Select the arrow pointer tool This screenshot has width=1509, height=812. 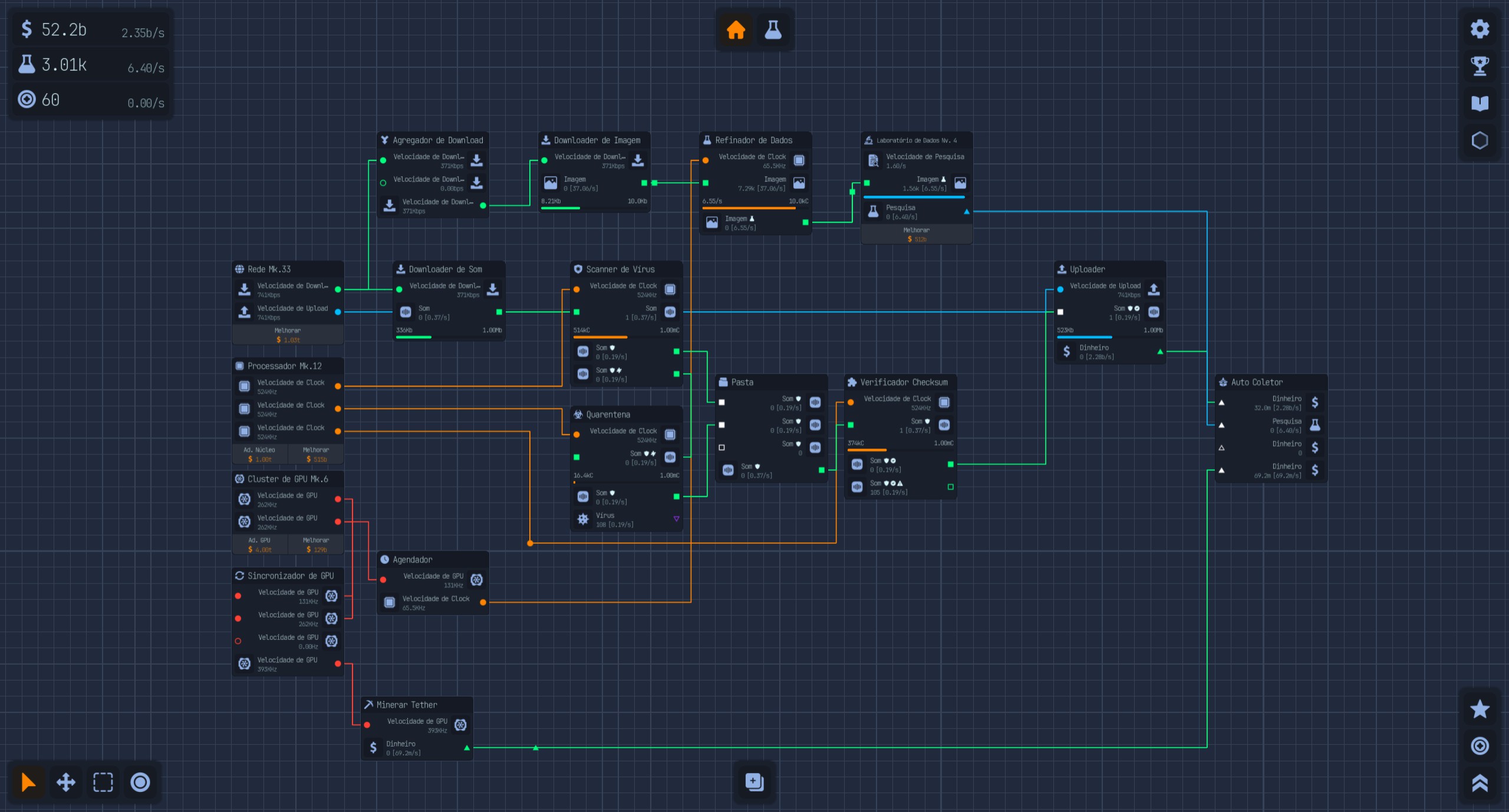pos(28,782)
